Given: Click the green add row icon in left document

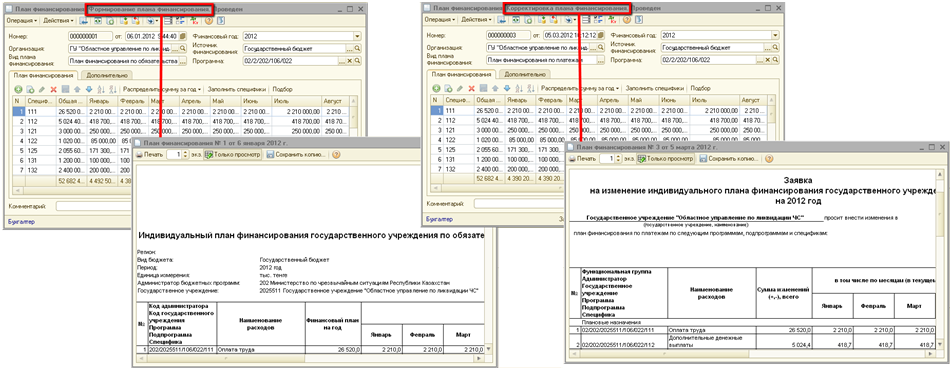Looking at the screenshot, I should tap(18, 89).
